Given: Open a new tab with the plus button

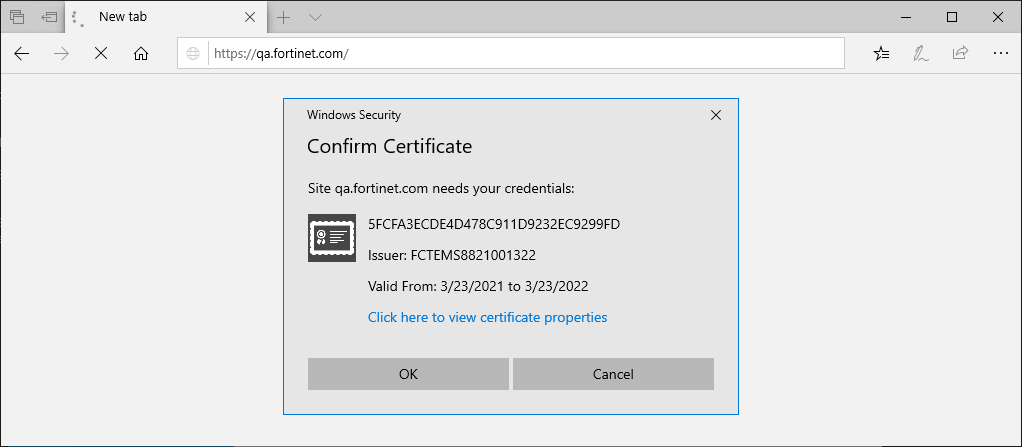Looking at the screenshot, I should click(284, 17).
